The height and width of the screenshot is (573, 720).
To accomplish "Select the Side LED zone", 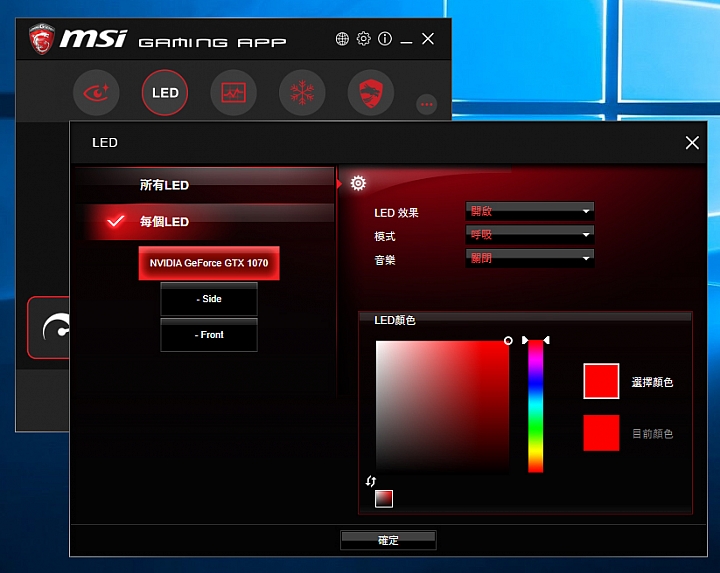I will pyautogui.click(x=209, y=299).
